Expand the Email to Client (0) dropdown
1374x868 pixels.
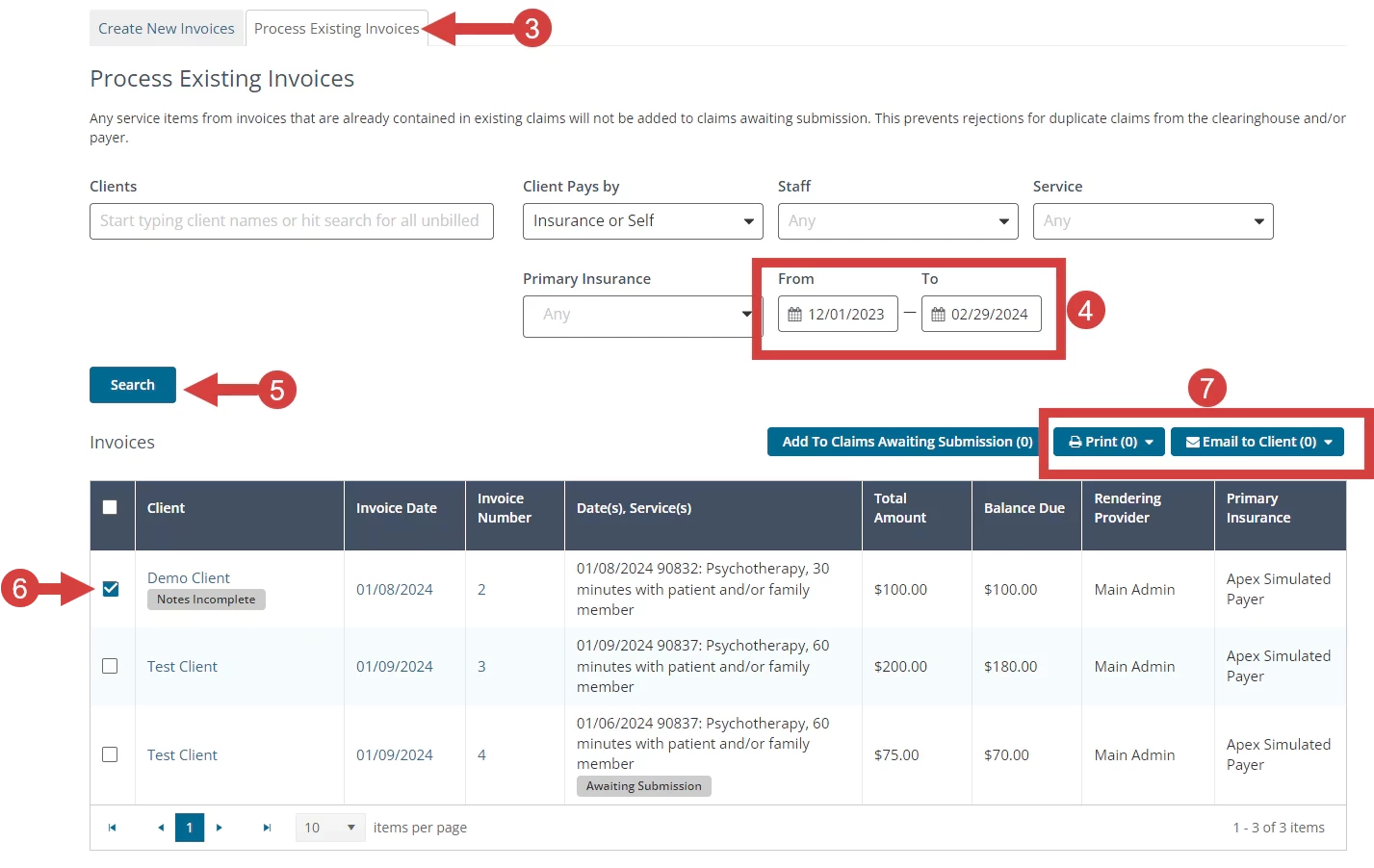(x=1257, y=442)
